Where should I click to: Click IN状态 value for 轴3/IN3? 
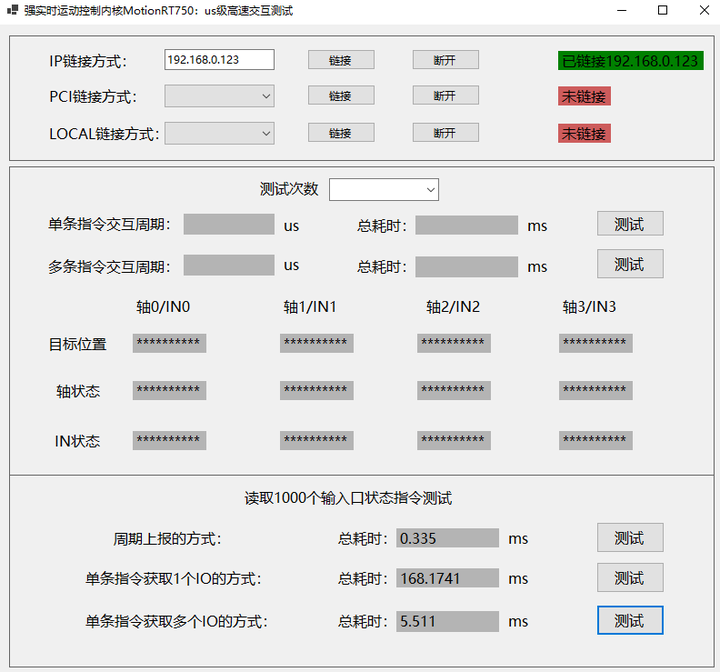pyautogui.click(x=596, y=440)
